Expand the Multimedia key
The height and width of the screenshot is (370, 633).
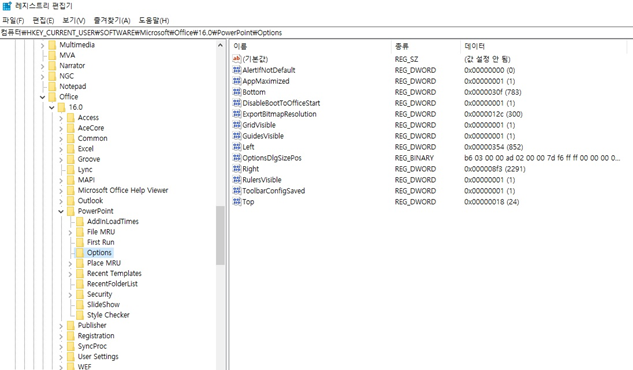coord(42,45)
